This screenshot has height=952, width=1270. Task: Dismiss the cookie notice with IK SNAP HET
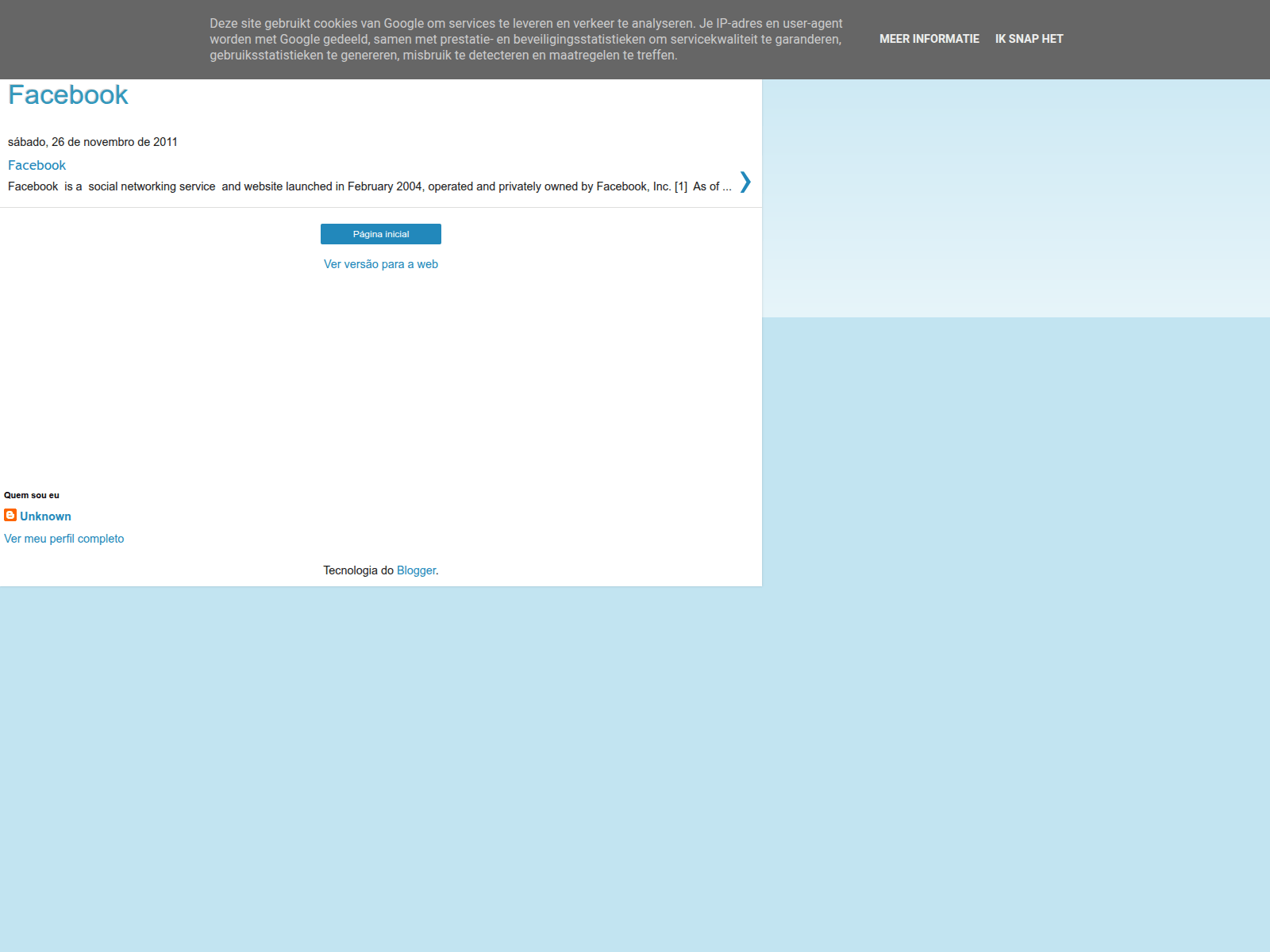(x=1029, y=39)
